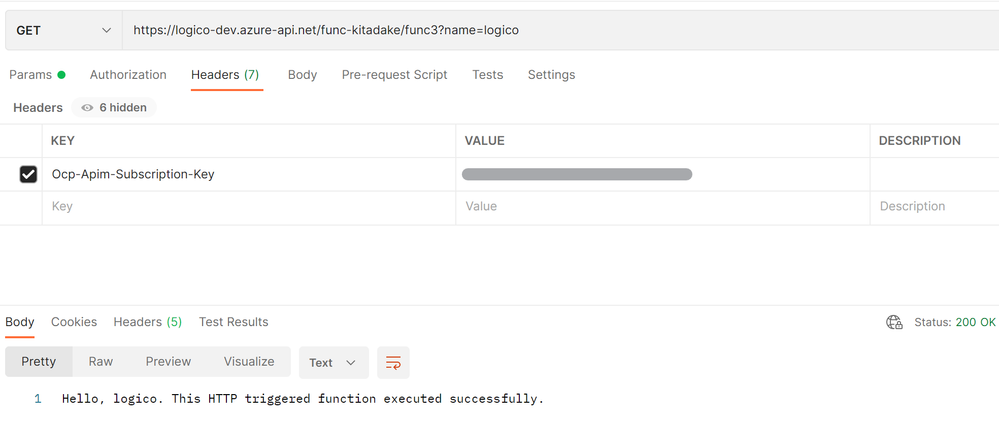Uncheck the Ocp-Apim-Subscription-Key header checkbox
Image resolution: width=999 pixels, height=441 pixels.
(28, 174)
